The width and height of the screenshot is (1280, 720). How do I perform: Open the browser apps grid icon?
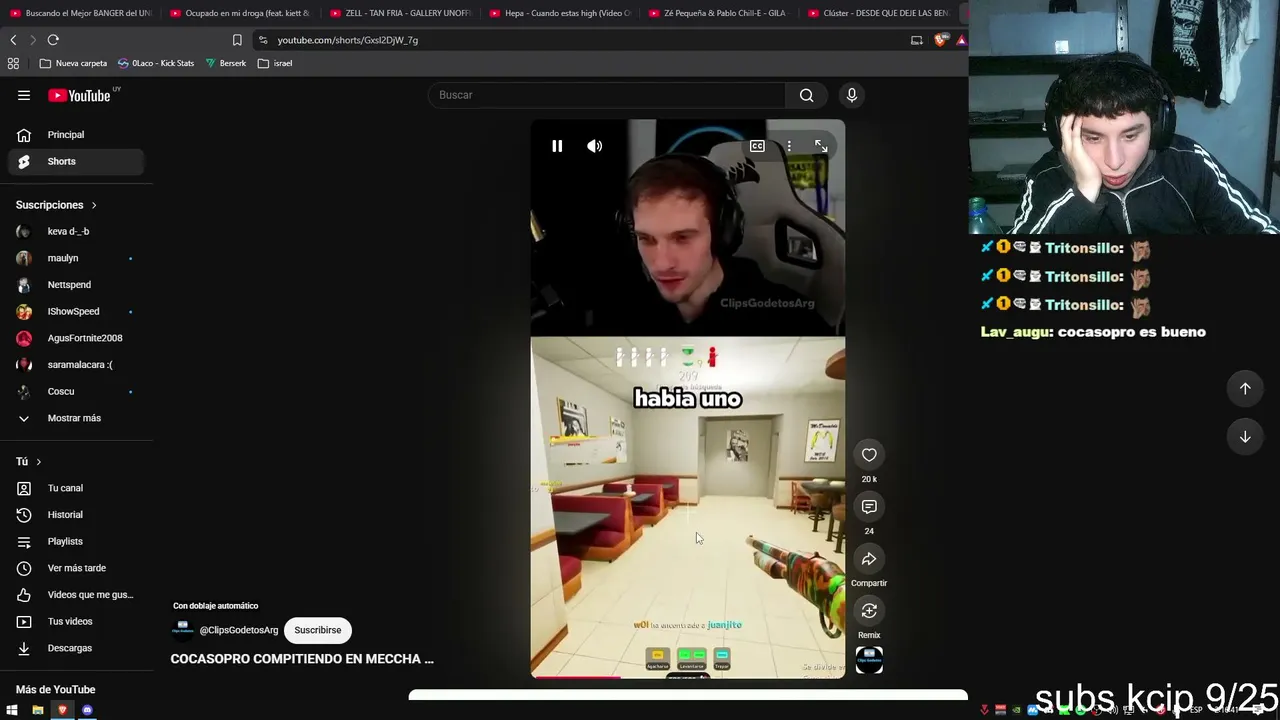13,63
